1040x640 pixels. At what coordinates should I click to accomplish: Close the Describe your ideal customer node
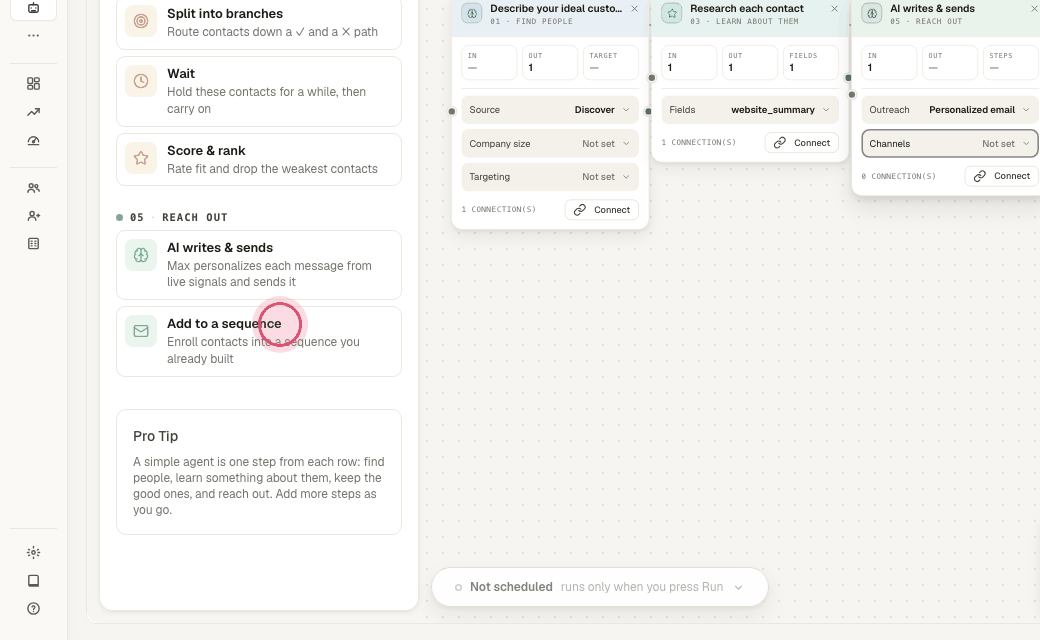point(635,9)
